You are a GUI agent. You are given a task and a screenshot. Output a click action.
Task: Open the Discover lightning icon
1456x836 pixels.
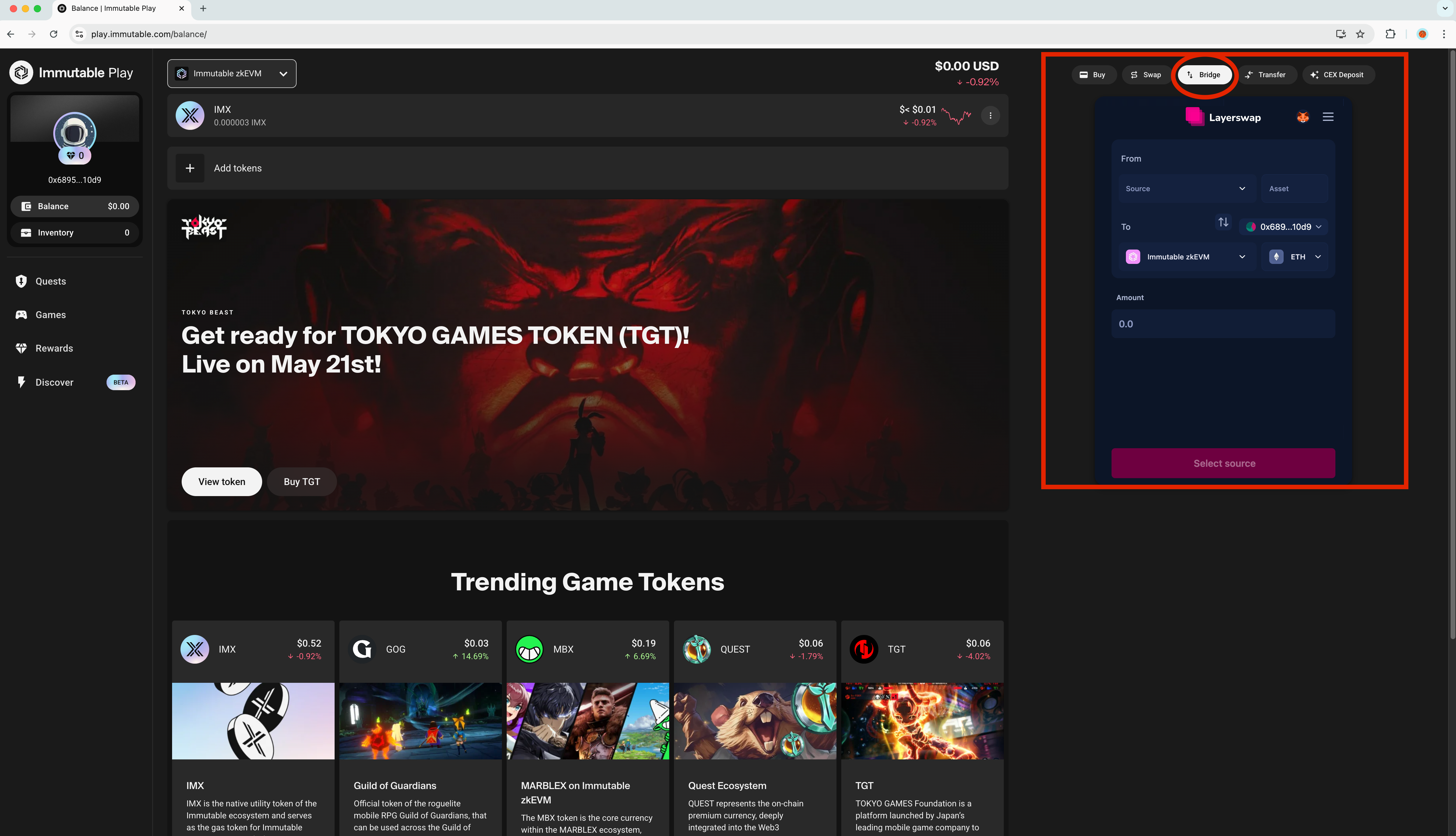click(21, 382)
